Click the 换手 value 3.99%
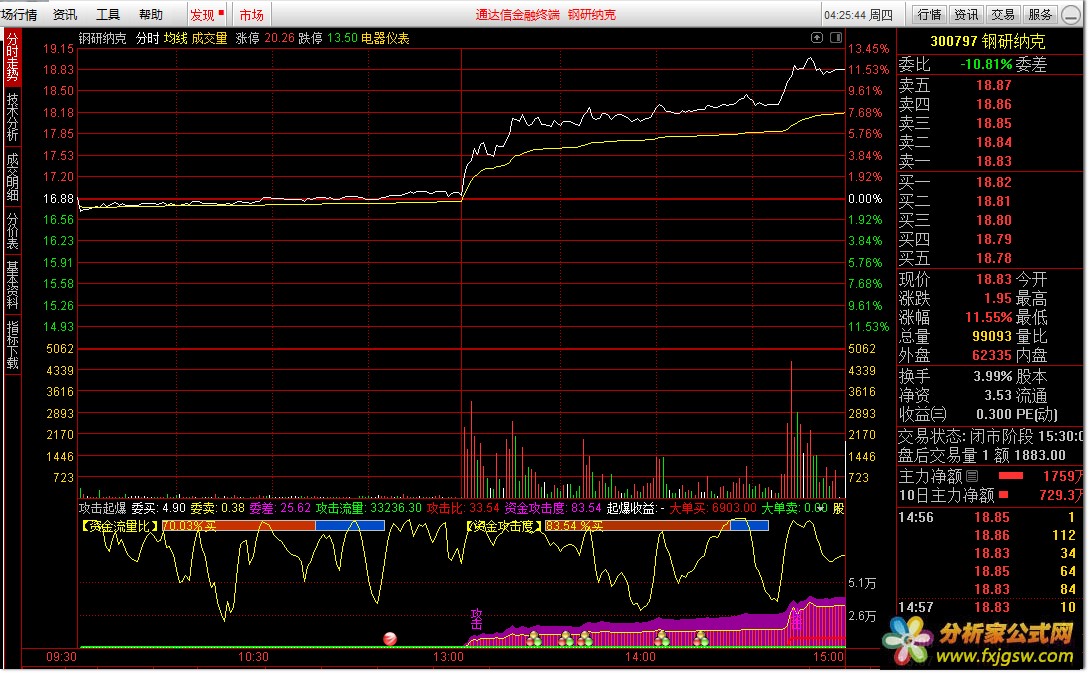 (x=993, y=376)
